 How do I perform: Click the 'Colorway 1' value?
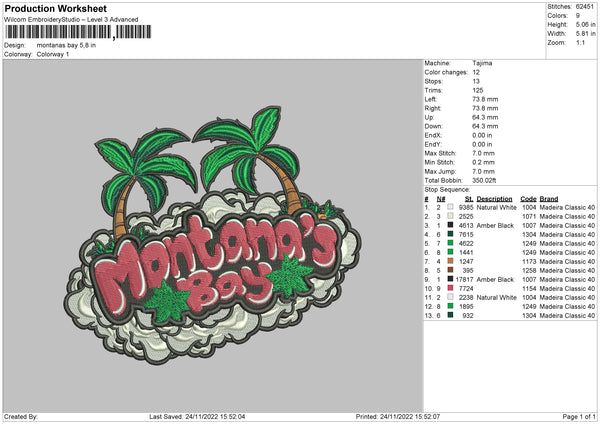coord(53,54)
